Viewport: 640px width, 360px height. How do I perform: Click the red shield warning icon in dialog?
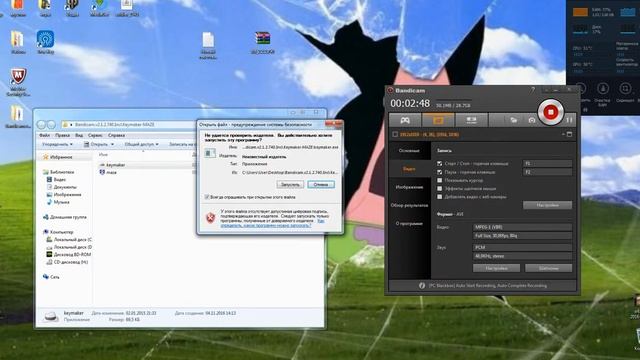210,217
